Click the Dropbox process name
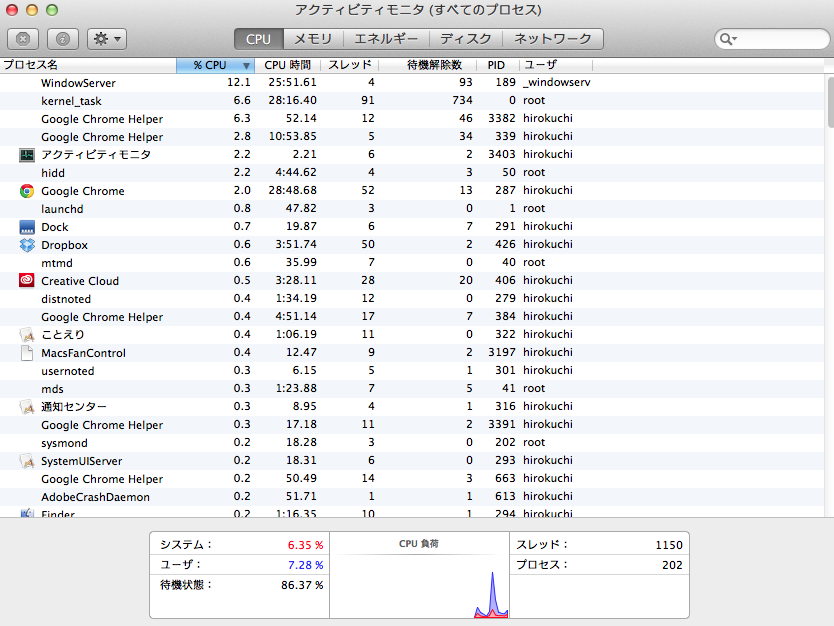The image size is (834, 626). pos(64,245)
